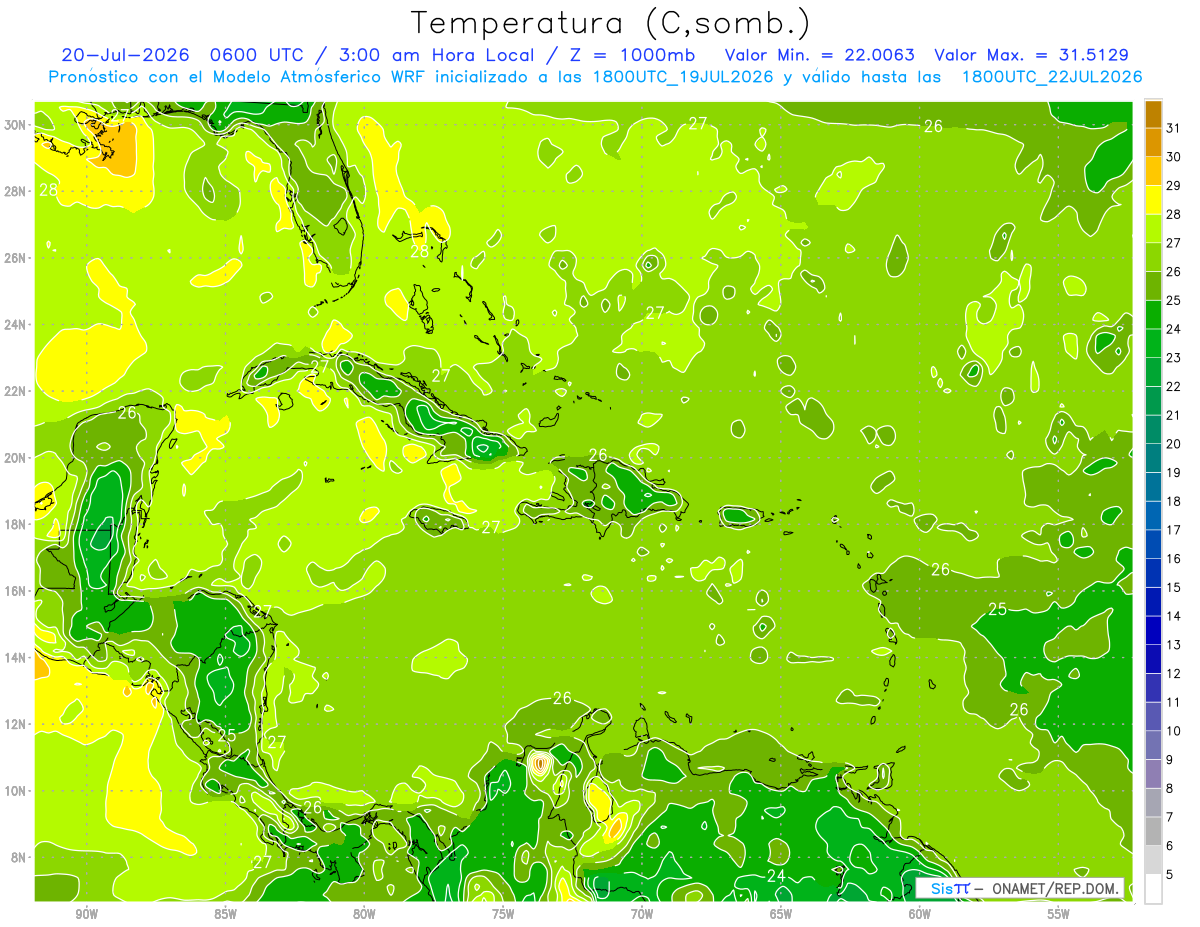This screenshot has height=927, width=1200.
Task: Click legend value 16
Action: coord(1174,558)
